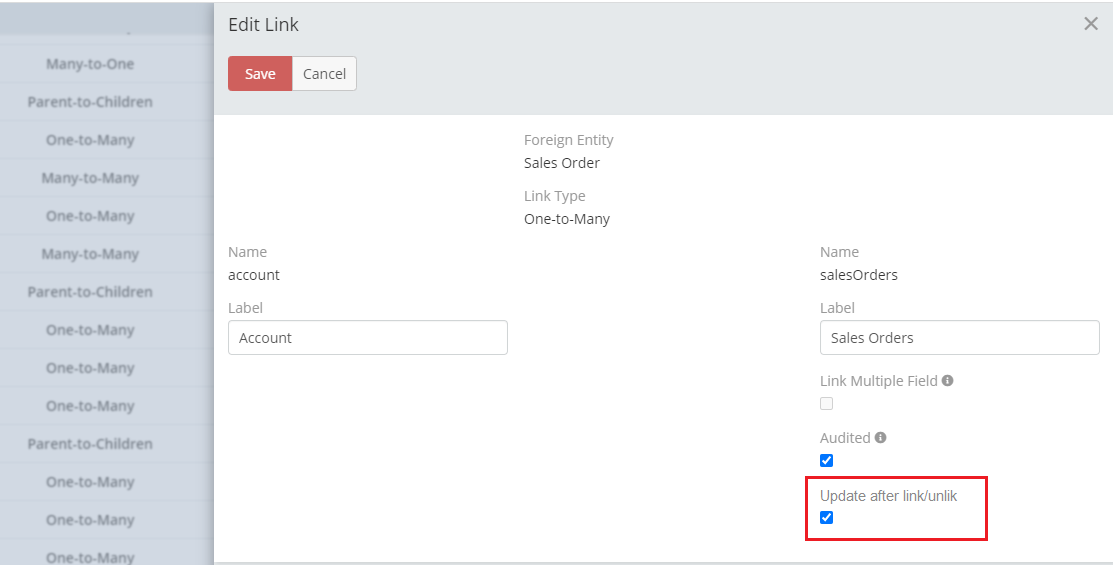Click the Audited label text

pyautogui.click(x=845, y=438)
